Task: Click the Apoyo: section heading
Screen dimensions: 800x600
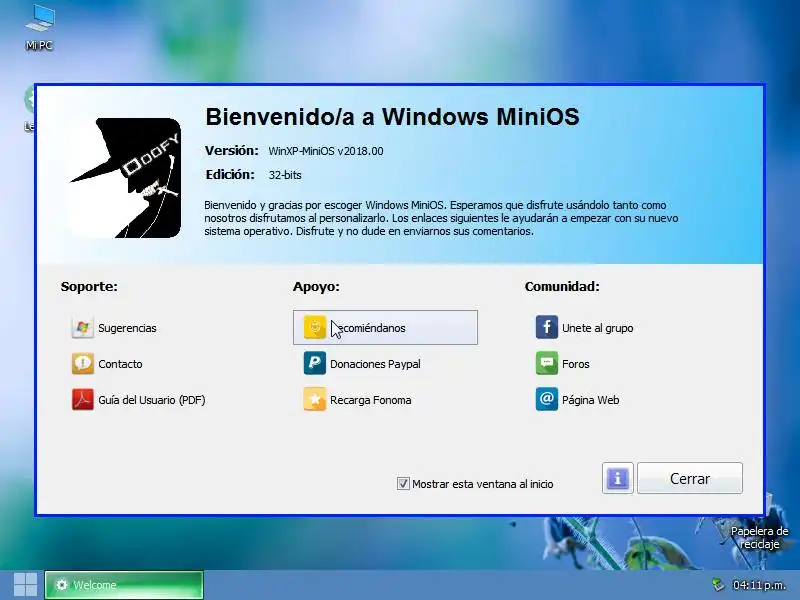Action: [x=316, y=287]
